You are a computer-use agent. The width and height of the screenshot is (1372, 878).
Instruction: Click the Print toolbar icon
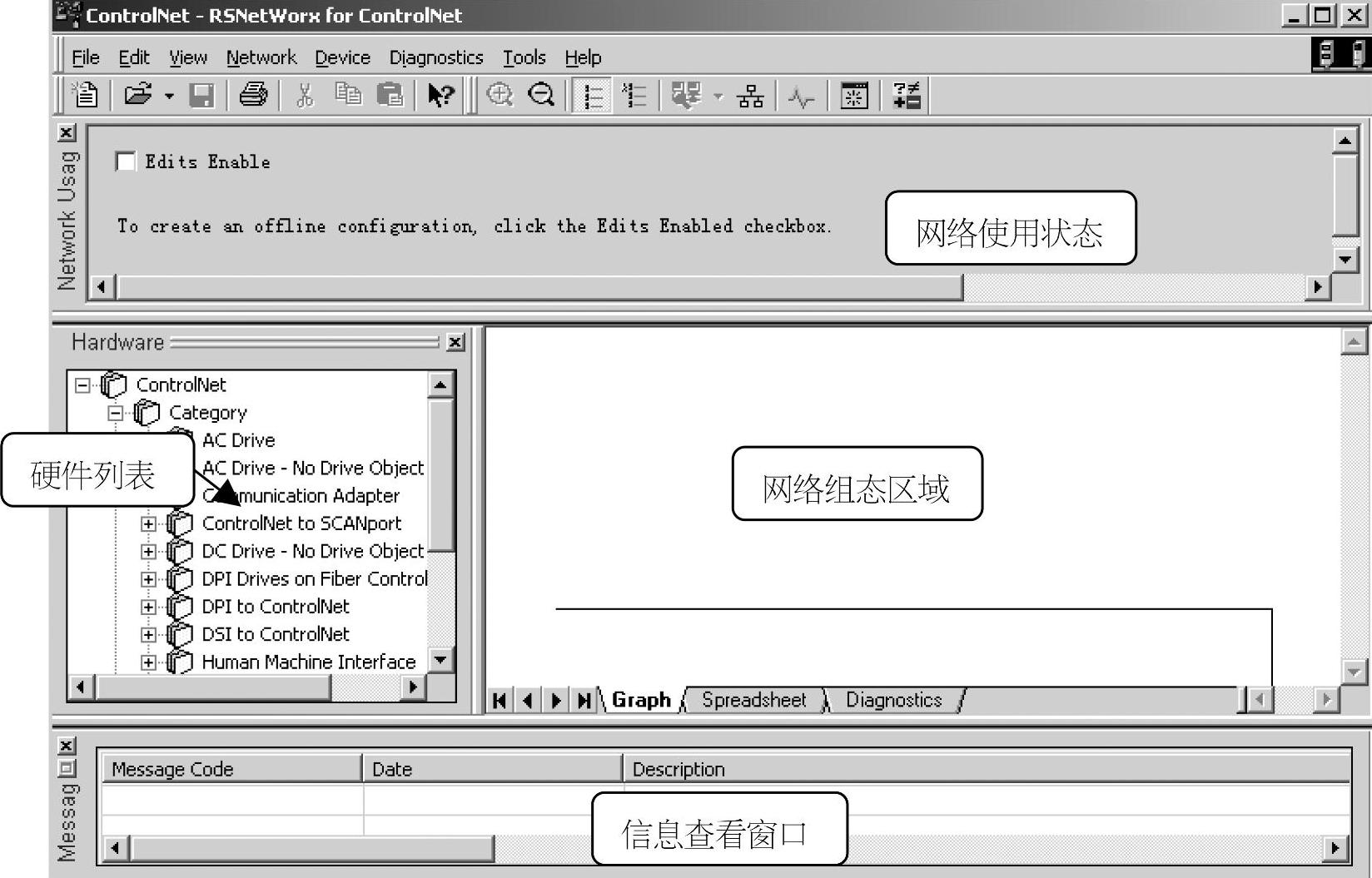coord(253,95)
